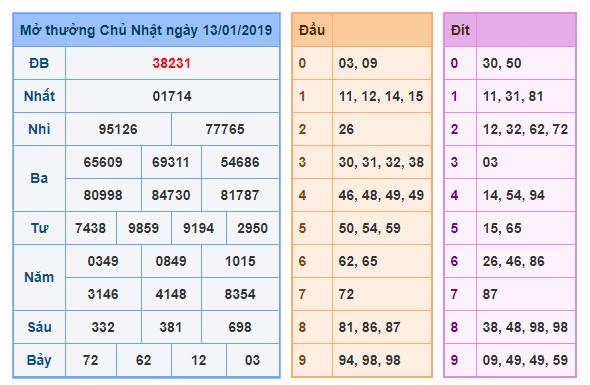The width and height of the screenshot is (590, 385).
Task: Click Tư prize number 7438
Action: (90, 228)
